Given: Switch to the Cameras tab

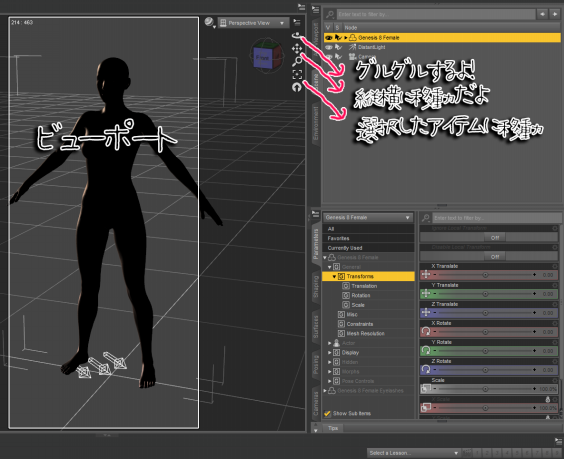Looking at the screenshot, I should coord(315,402).
